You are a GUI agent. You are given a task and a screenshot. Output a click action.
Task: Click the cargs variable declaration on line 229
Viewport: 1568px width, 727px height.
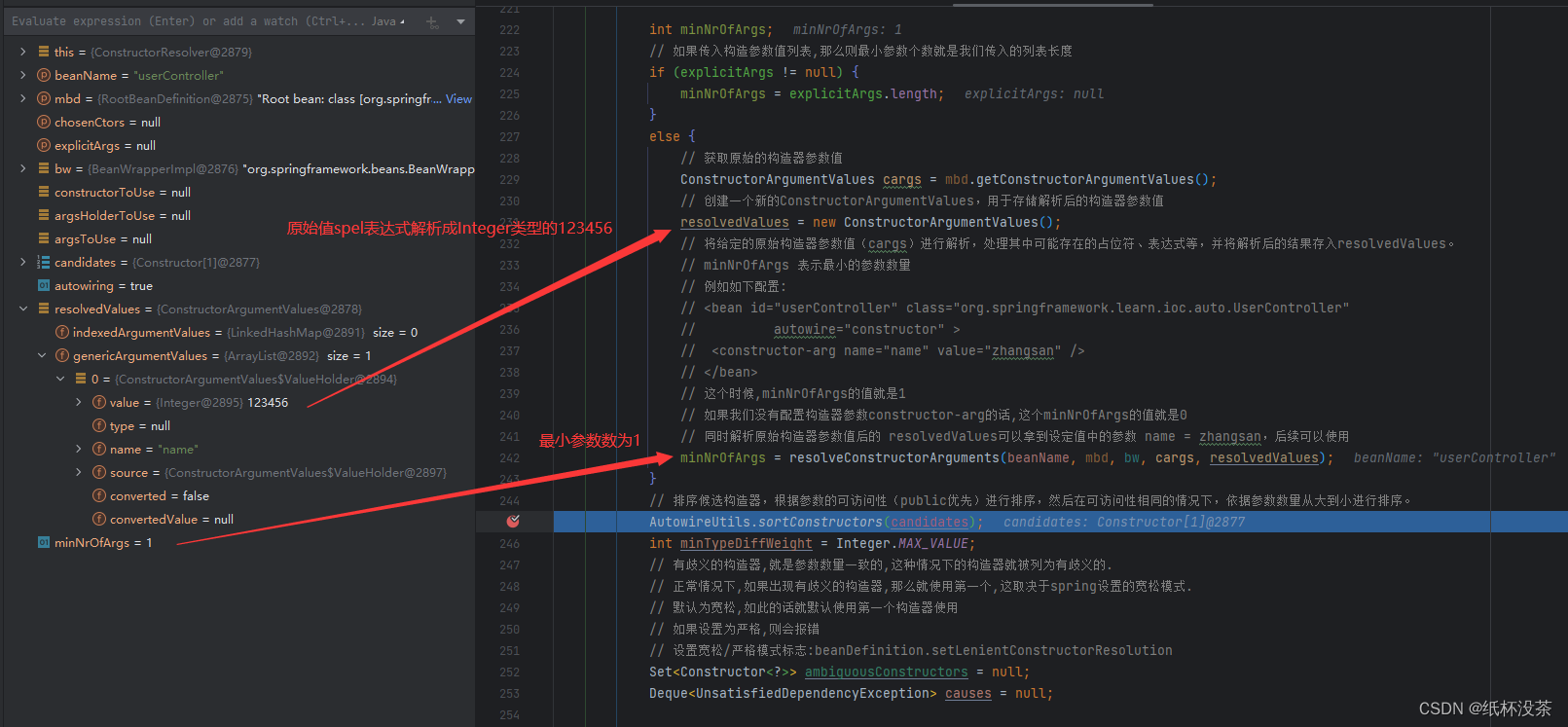click(901, 180)
